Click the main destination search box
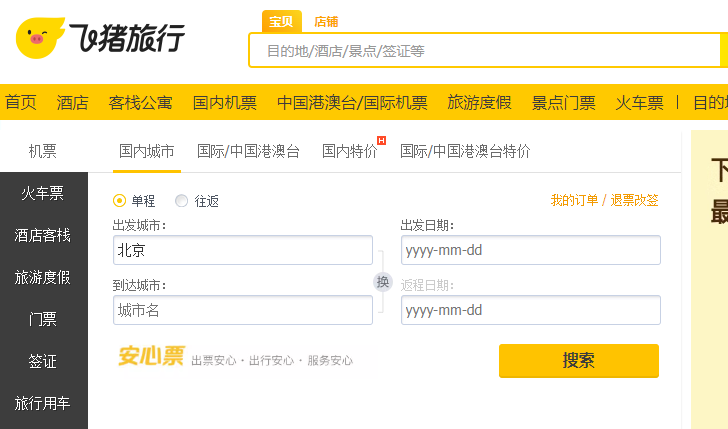The height and width of the screenshot is (429, 728). (x=485, y=51)
